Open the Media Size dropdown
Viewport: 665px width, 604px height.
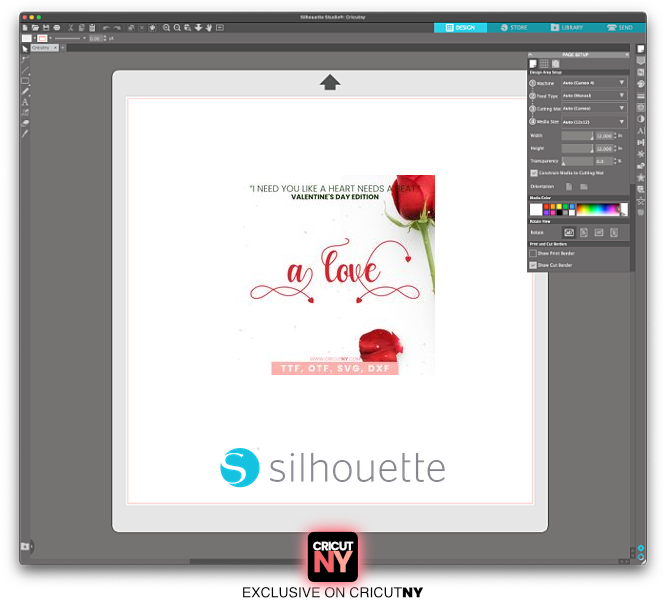coord(594,122)
